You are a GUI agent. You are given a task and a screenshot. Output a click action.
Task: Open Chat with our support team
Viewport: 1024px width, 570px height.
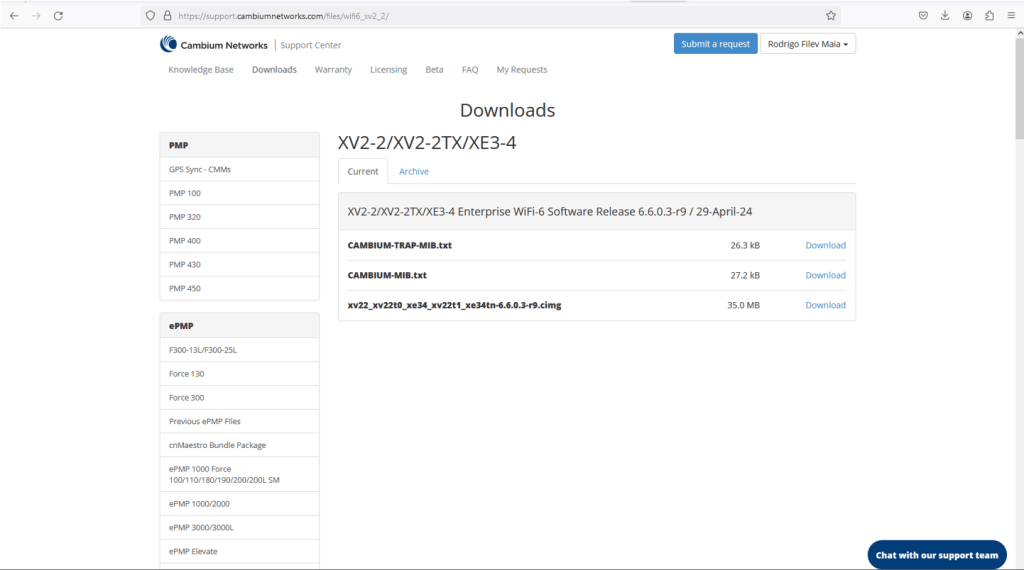pyautogui.click(x=936, y=555)
